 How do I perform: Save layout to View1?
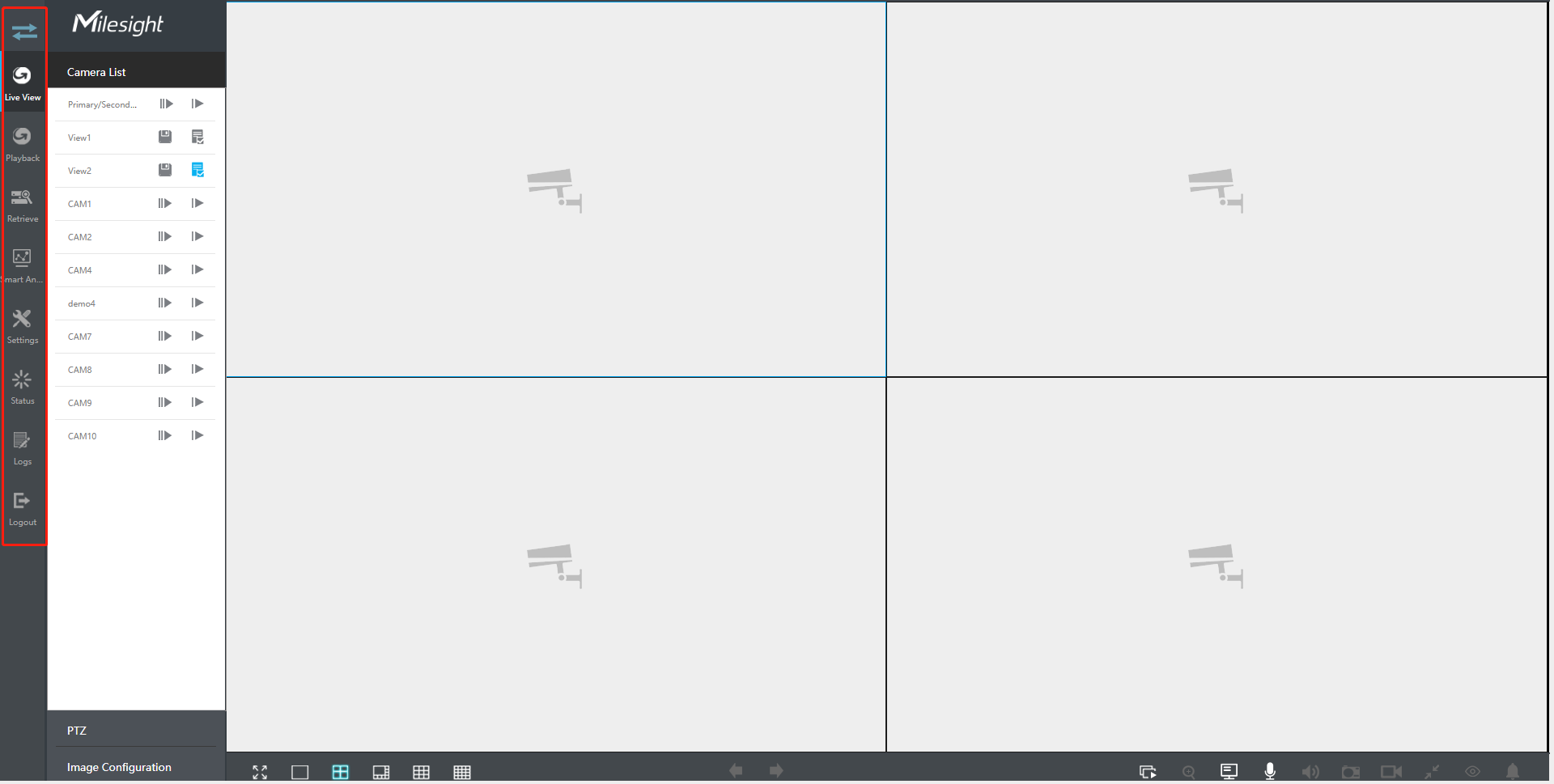tap(165, 137)
